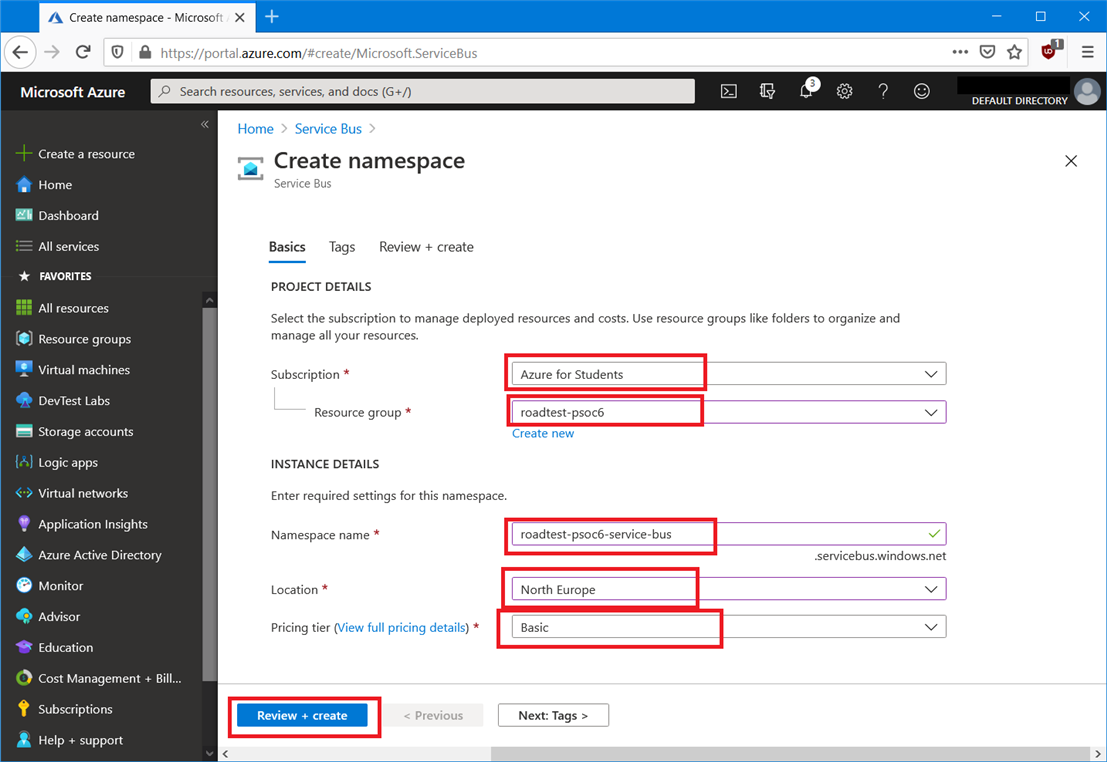Open the feedback smiley icon
The image size is (1107, 762).
[x=921, y=91]
